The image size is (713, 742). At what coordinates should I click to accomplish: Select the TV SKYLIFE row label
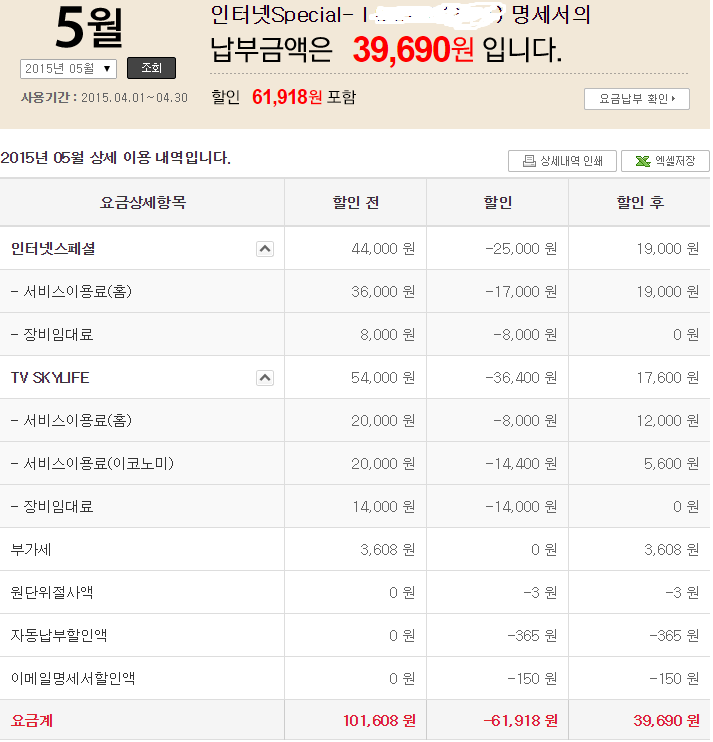point(51,378)
